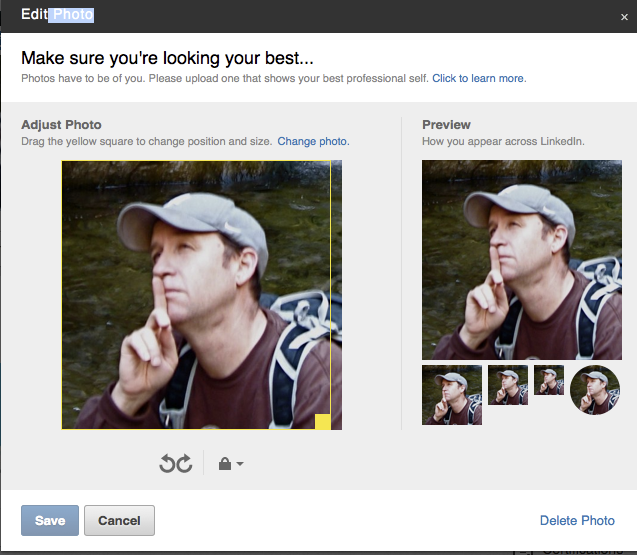637x555 pixels.
Task: Follow the Click to learn more link
Action: point(478,78)
